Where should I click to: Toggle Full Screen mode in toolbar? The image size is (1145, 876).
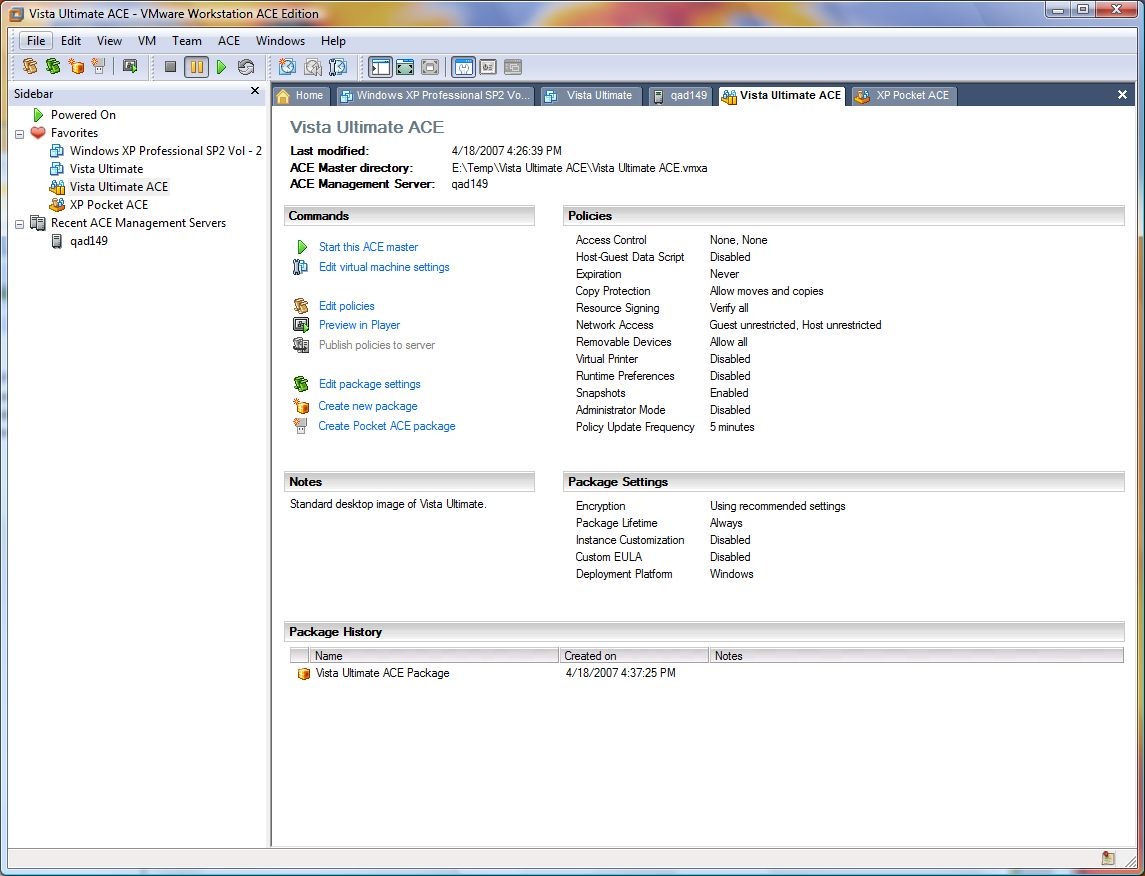[405, 67]
